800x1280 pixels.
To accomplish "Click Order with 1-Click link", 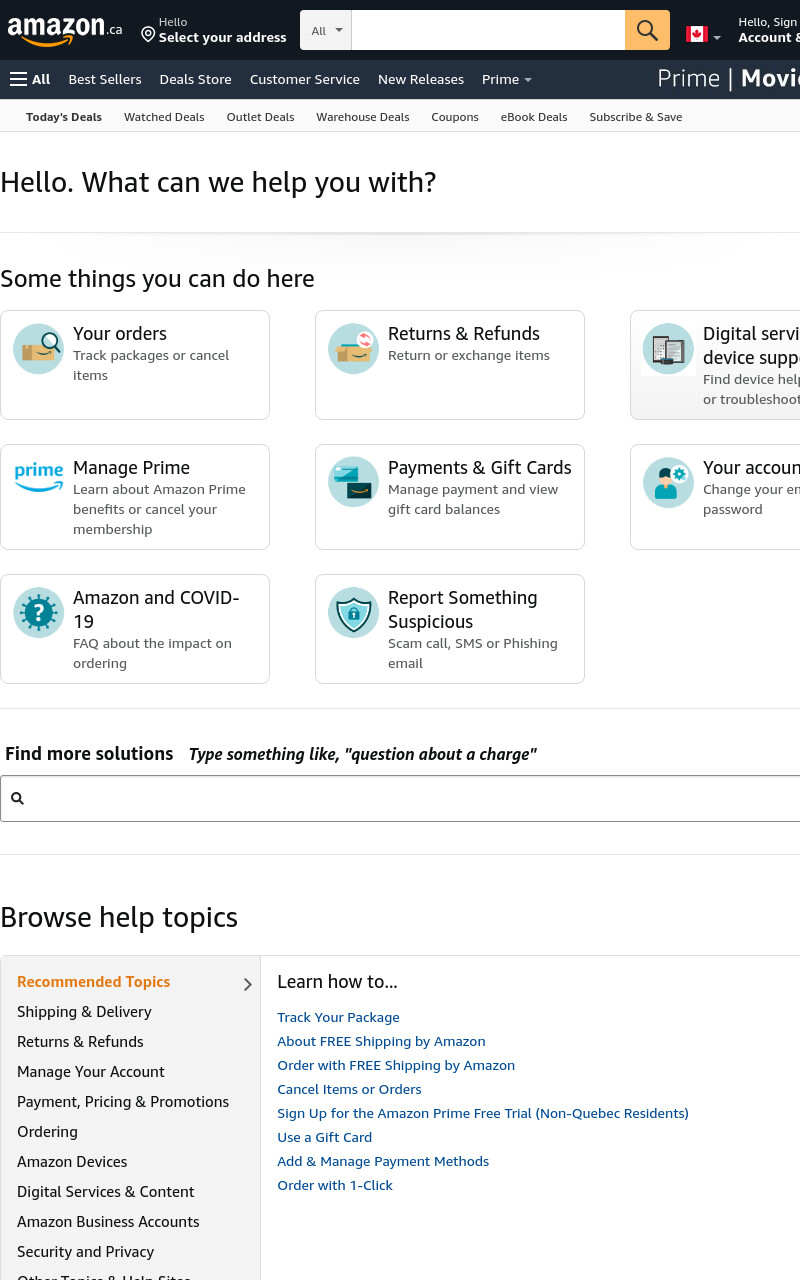I will click(335, 1185).
